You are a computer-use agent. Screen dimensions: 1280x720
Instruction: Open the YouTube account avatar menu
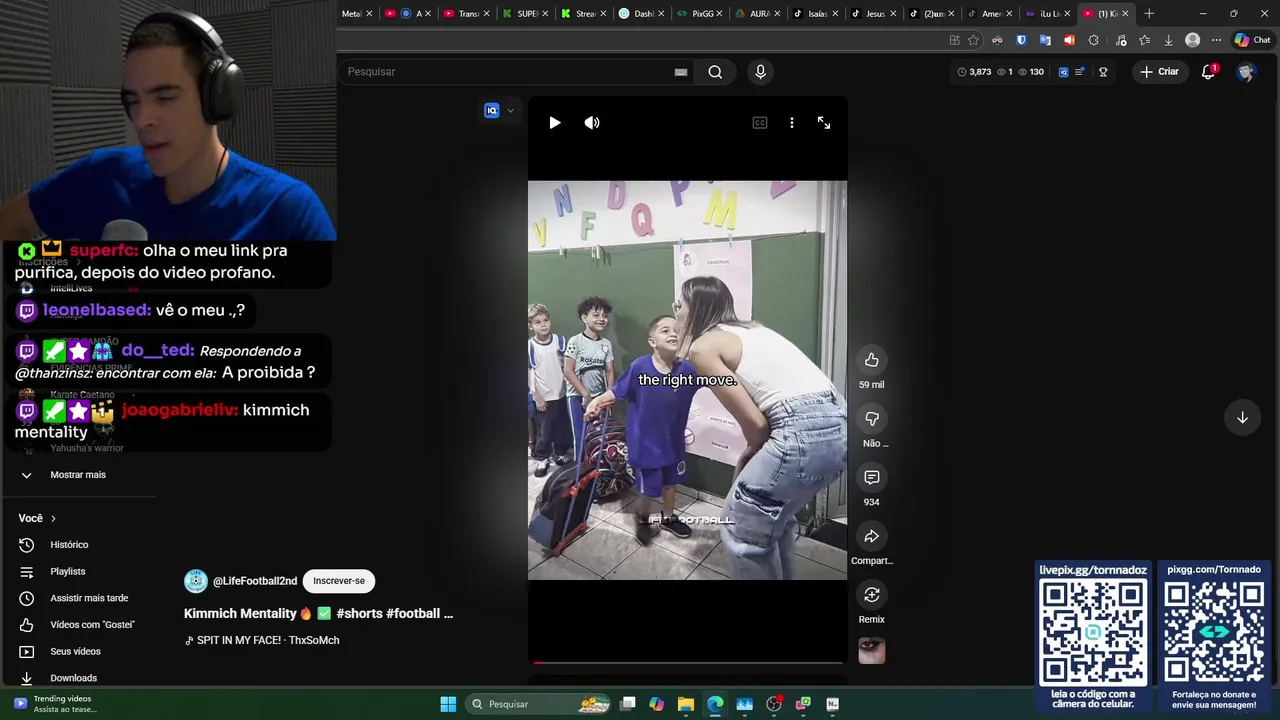1245,72
